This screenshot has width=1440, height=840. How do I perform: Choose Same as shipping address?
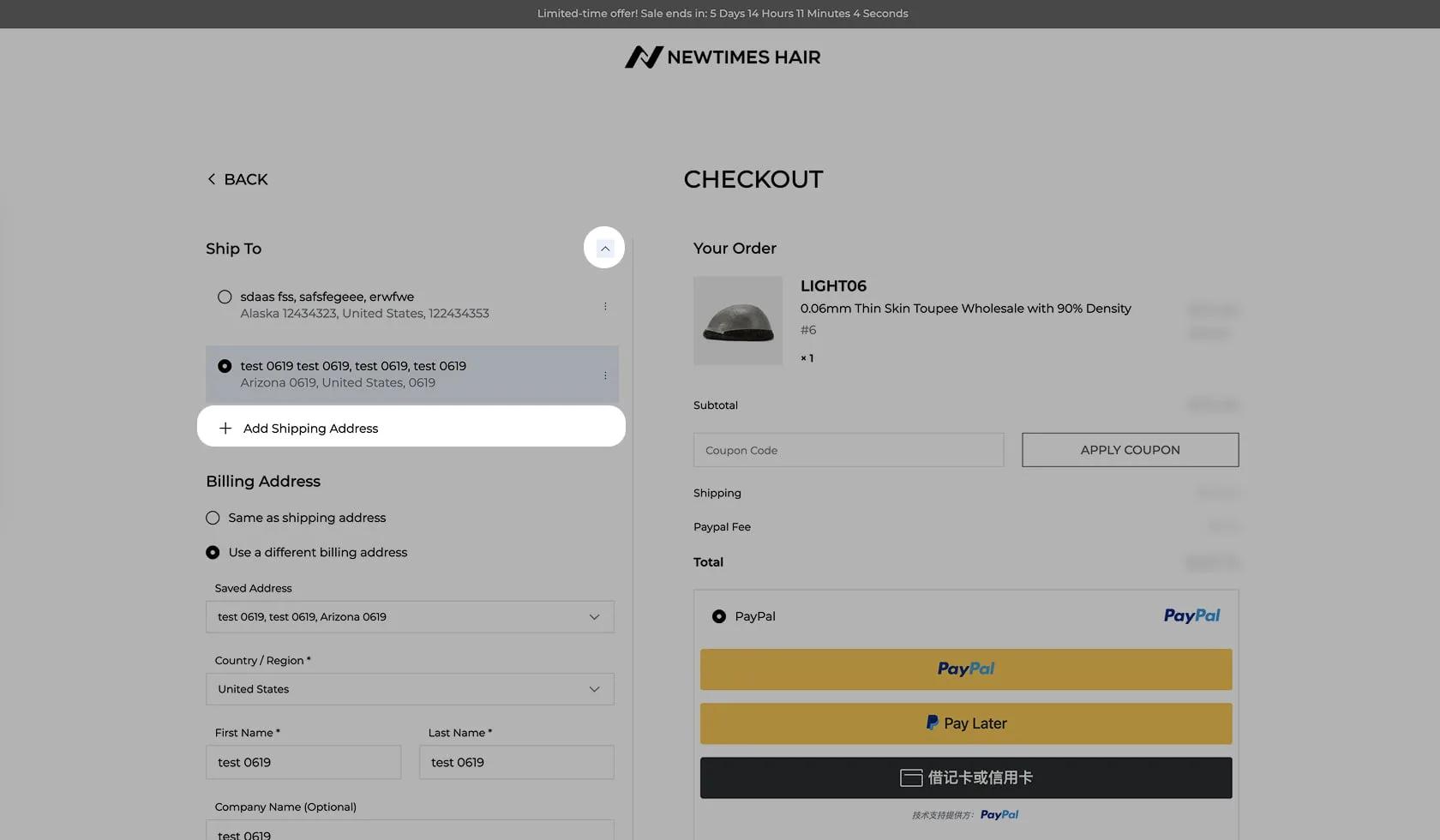coord(213,518)
